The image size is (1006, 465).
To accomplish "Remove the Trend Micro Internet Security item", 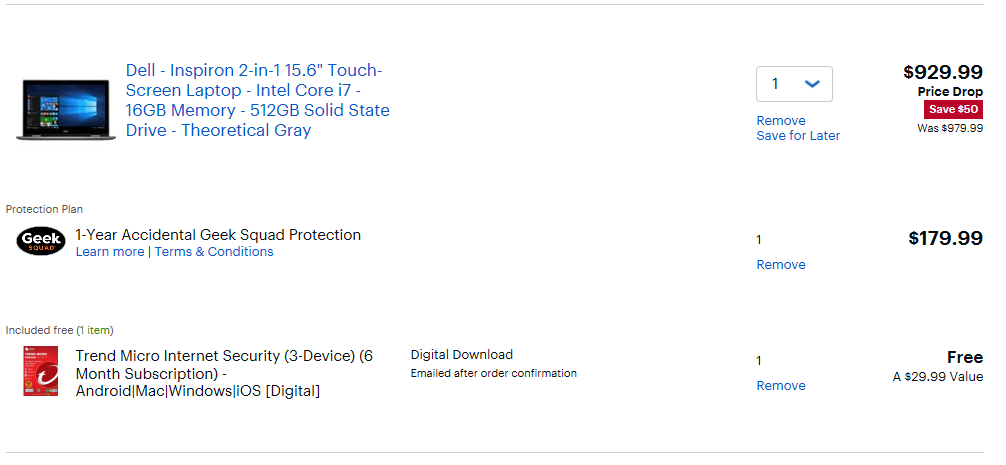I will point(781,385).
